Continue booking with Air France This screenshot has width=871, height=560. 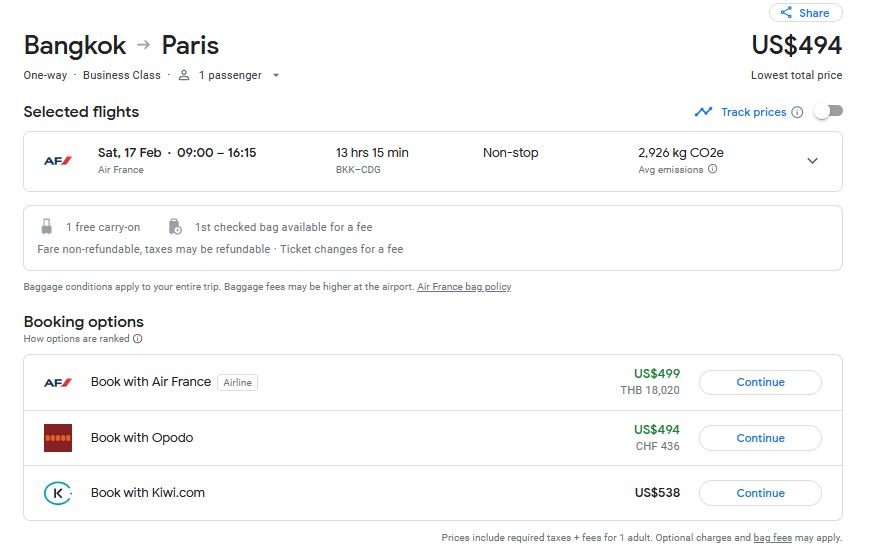760,382
